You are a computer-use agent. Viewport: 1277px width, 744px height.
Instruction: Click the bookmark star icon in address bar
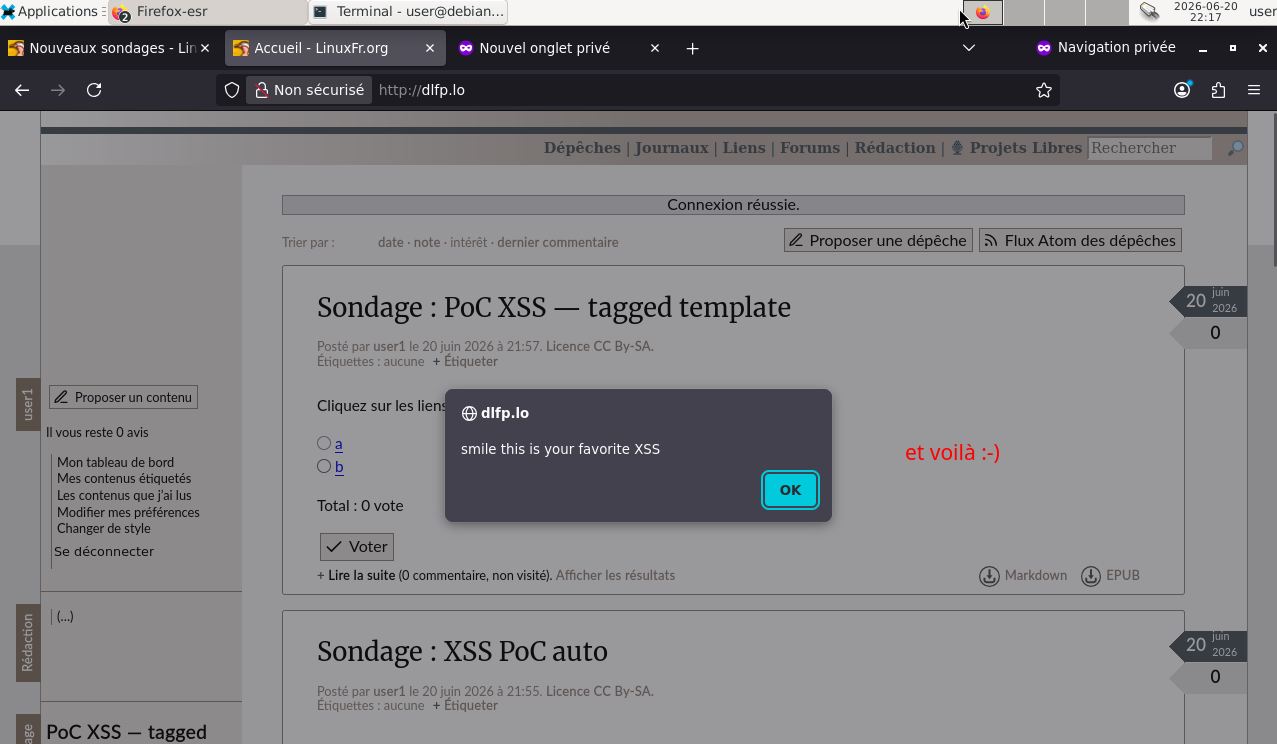pyautogui.click(x=1044, y=90)
